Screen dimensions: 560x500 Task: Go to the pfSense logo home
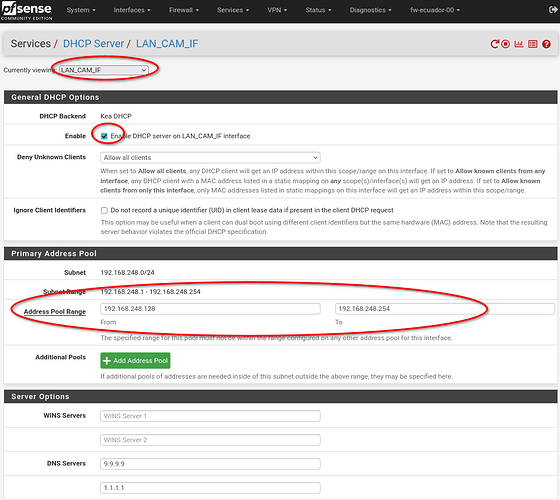[26, 11]
